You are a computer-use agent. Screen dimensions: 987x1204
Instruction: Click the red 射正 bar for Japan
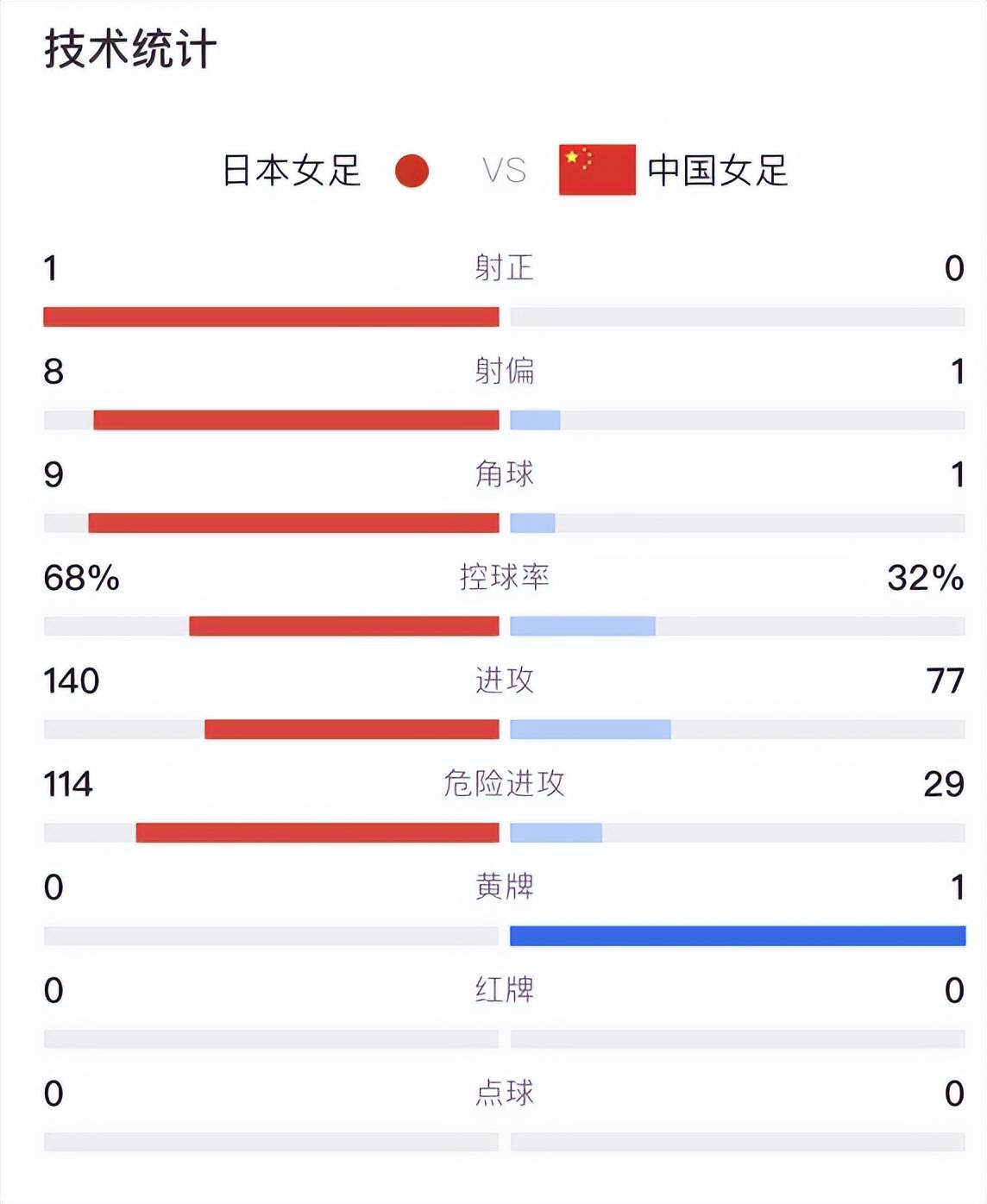tap(271, 317)
